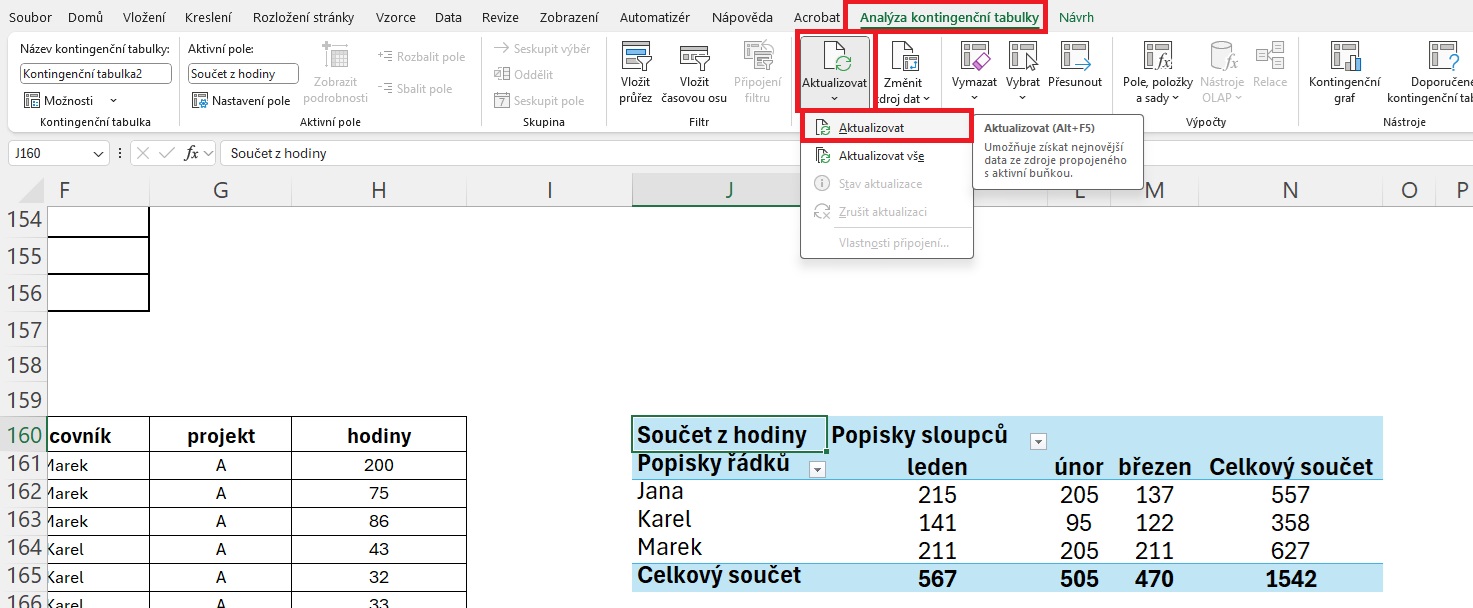Open the Name Box dropdown arrow
The height and width of the screenshot is (608, 1473).
98,154
